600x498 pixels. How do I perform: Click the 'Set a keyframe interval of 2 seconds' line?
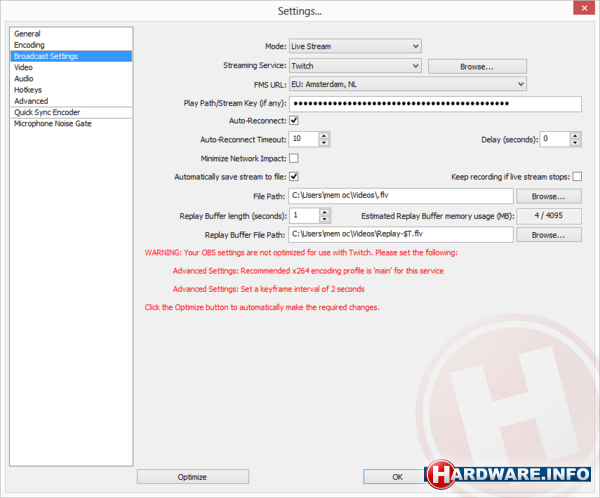pos(268,289)
